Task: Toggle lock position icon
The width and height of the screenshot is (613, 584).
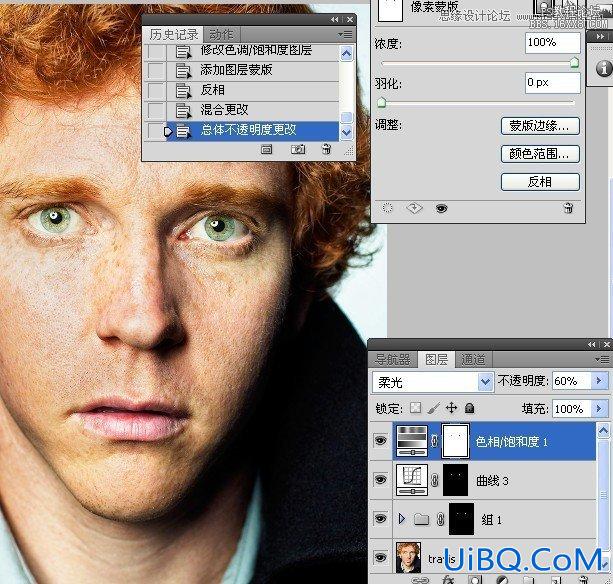Action: click(452, 408)
